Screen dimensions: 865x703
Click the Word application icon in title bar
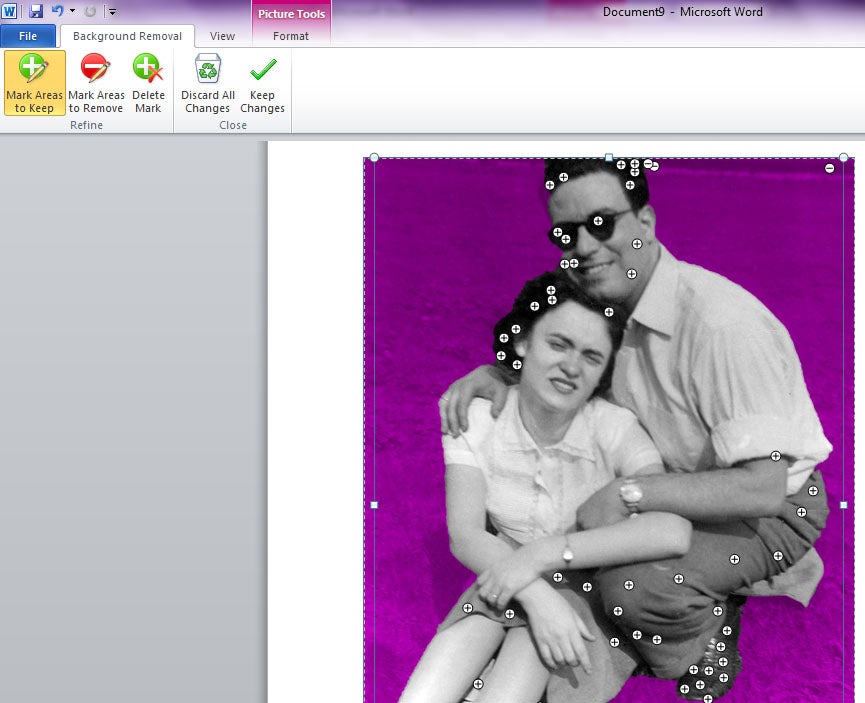click(x=9, y=10)
